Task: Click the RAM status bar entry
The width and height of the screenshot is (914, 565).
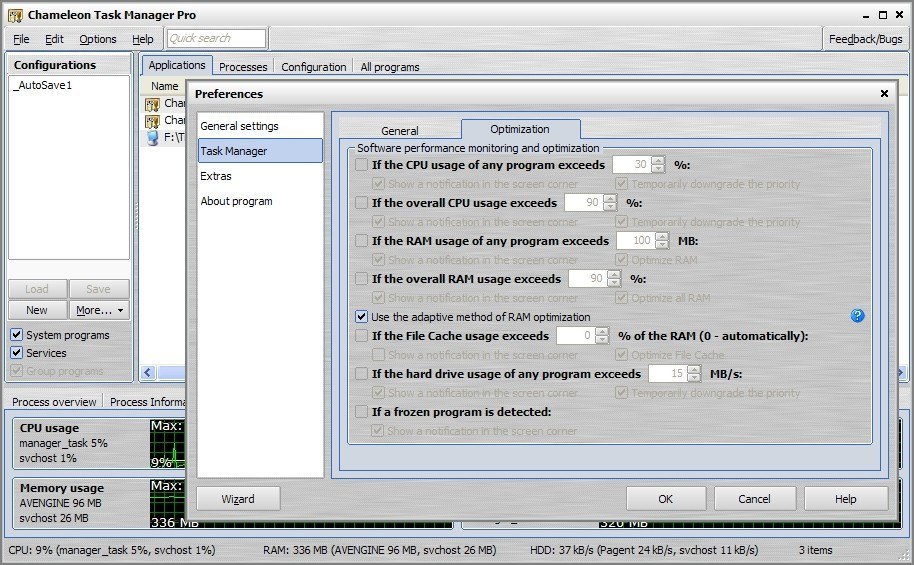Action: (379, 550)
